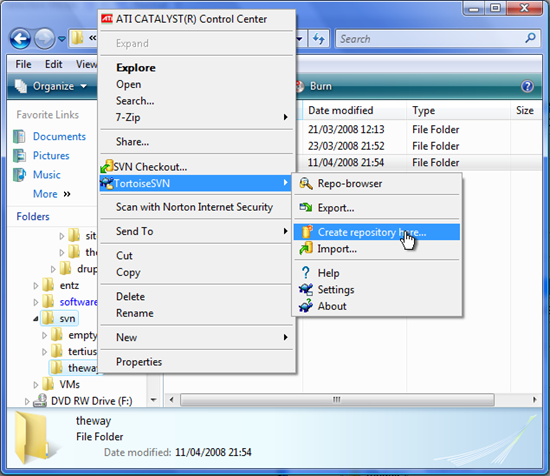Open Explorer help via blue question icon

coord(527,86)
